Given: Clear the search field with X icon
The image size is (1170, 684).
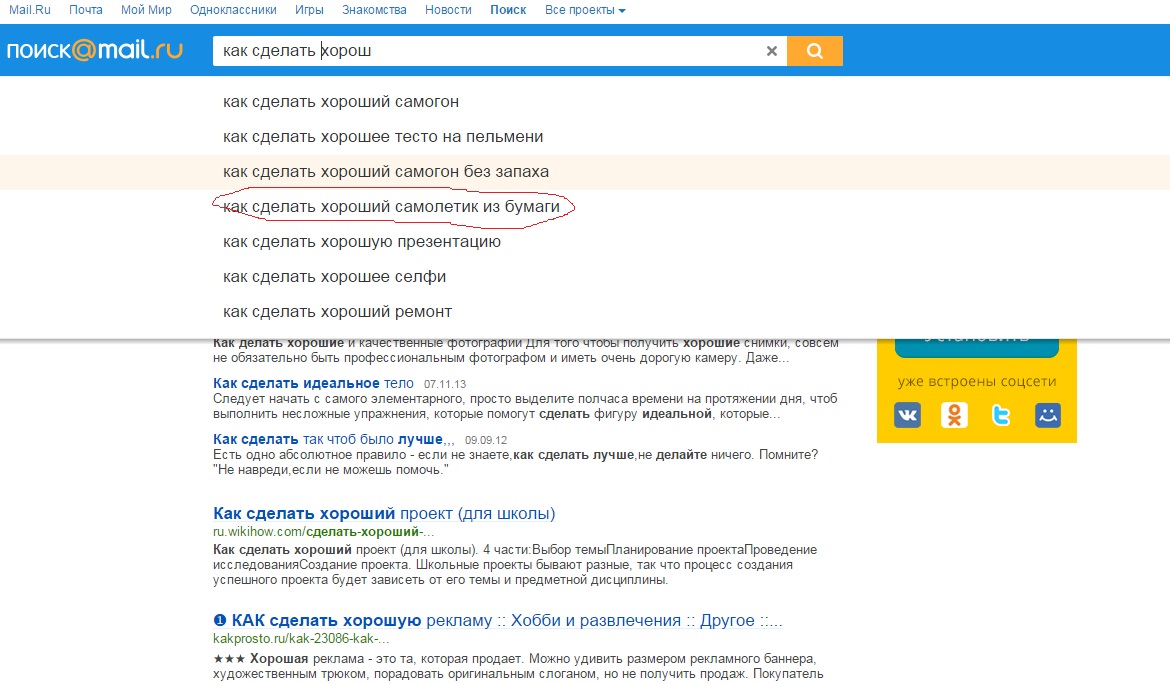Looking at the screenshot, I should pos(771,51).
